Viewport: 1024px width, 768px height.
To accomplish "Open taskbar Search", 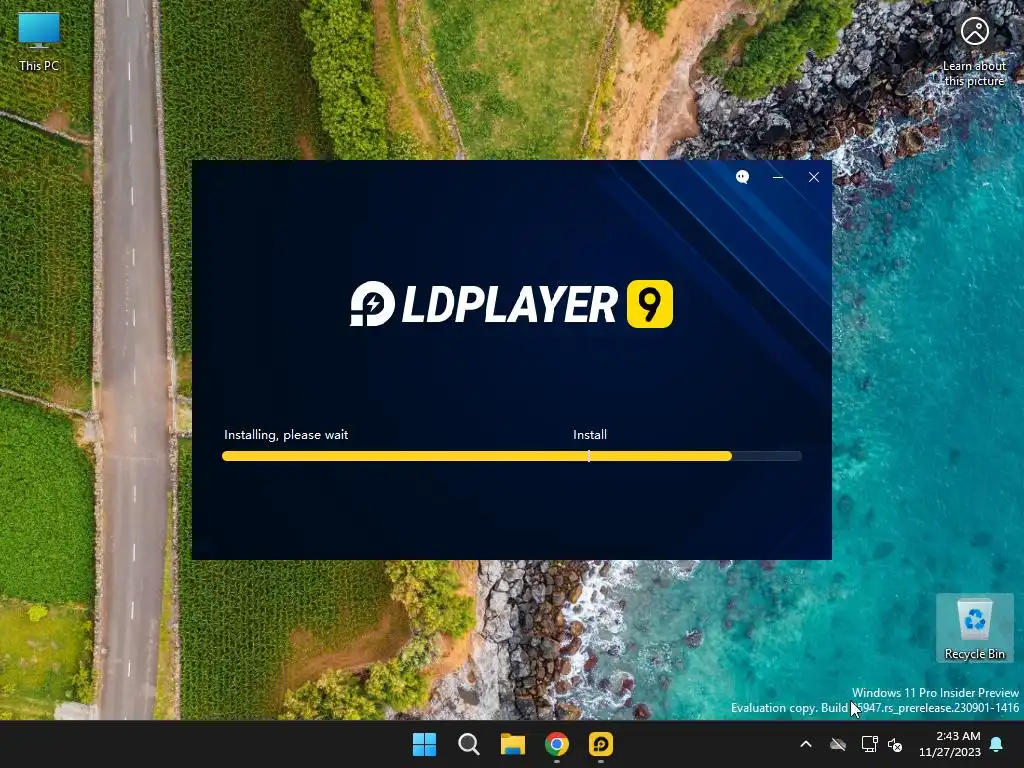I will click(x=468, y=744).
